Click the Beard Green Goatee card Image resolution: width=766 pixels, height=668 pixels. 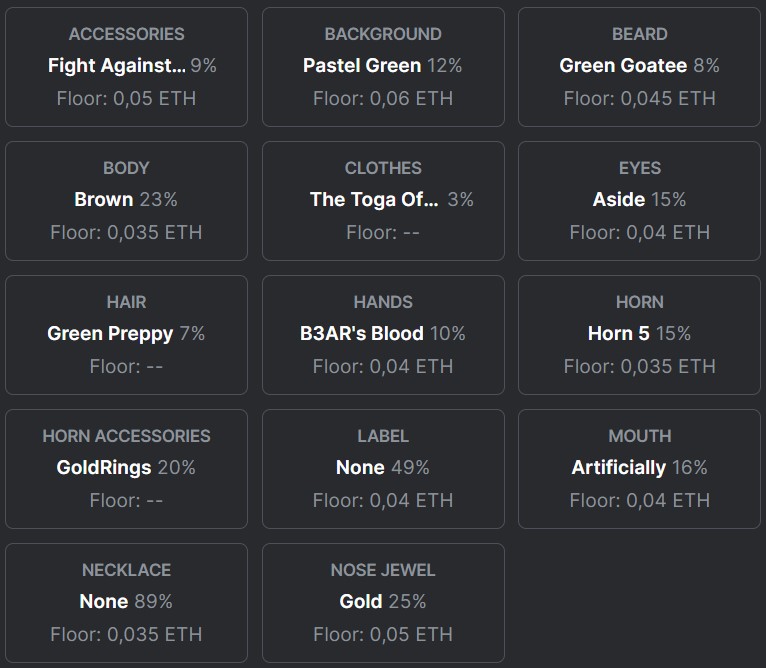coord(639,67)
